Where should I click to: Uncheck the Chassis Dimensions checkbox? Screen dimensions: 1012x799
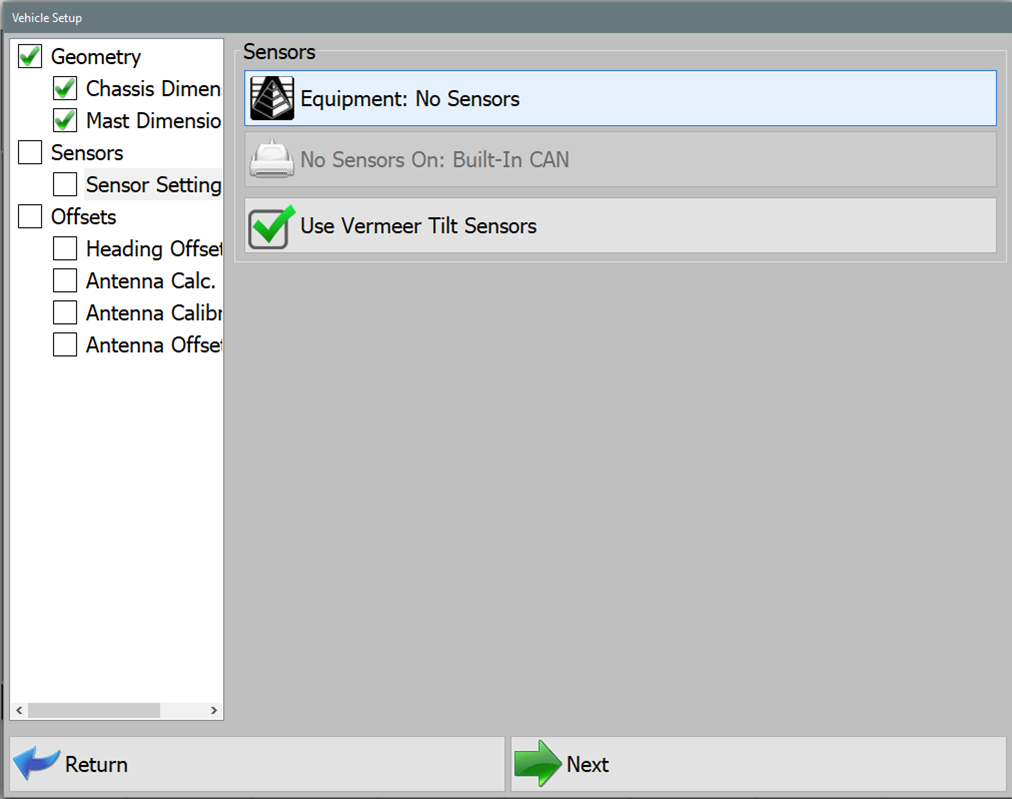point(65,88)
